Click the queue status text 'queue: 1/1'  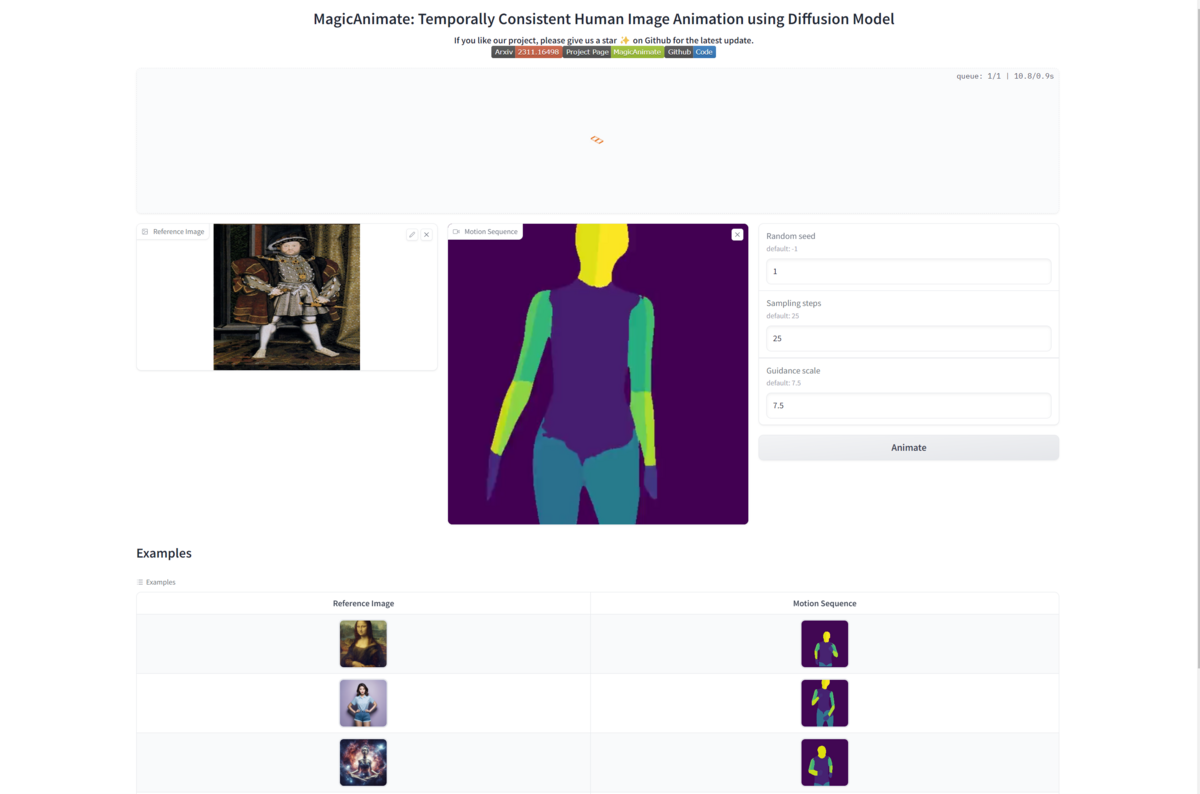(x=979, y=76)
